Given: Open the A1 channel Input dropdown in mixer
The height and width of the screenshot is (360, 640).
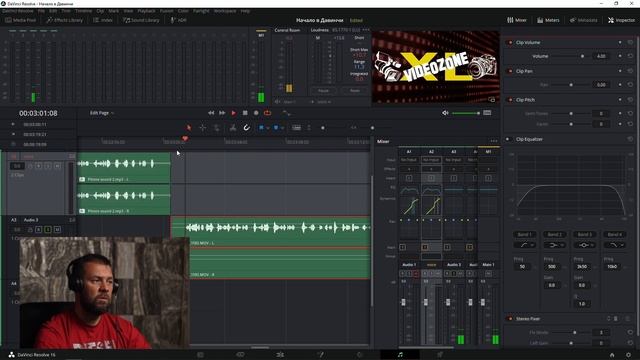Looking at the screenshot, I should coord(409,160).
